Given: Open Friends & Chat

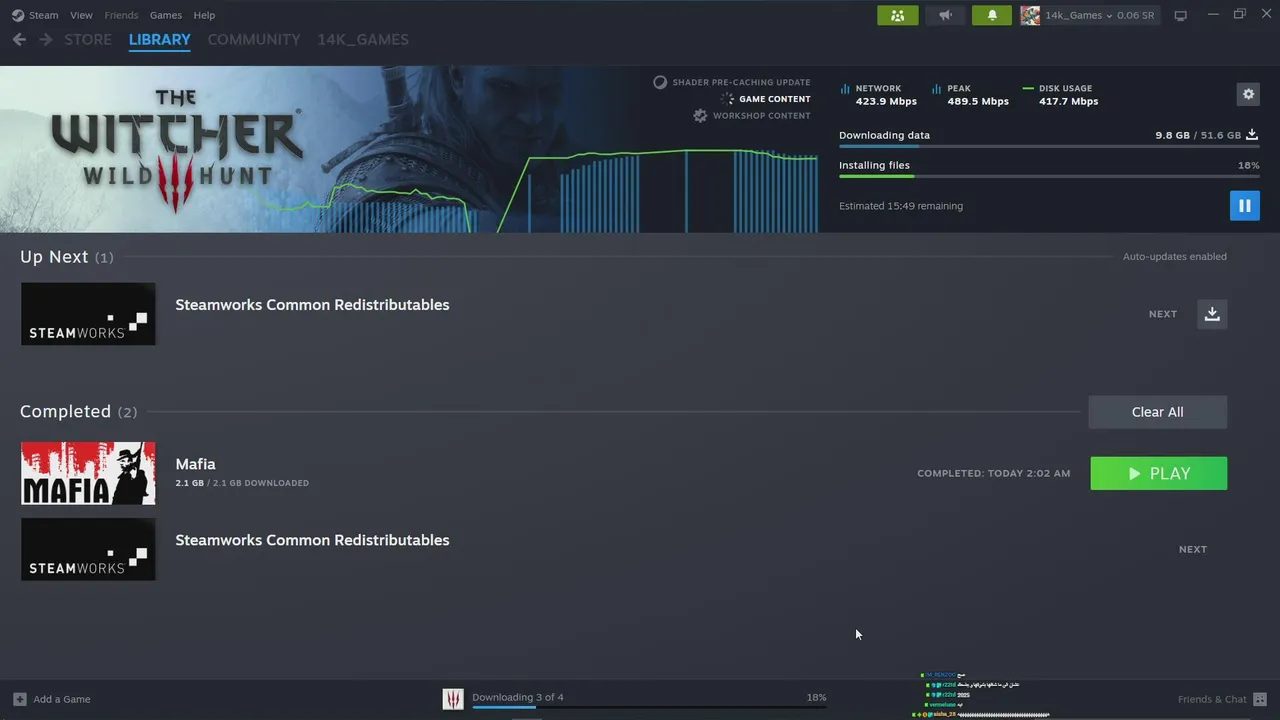Looking at the screenshot, I should [x=1222, y=699].
